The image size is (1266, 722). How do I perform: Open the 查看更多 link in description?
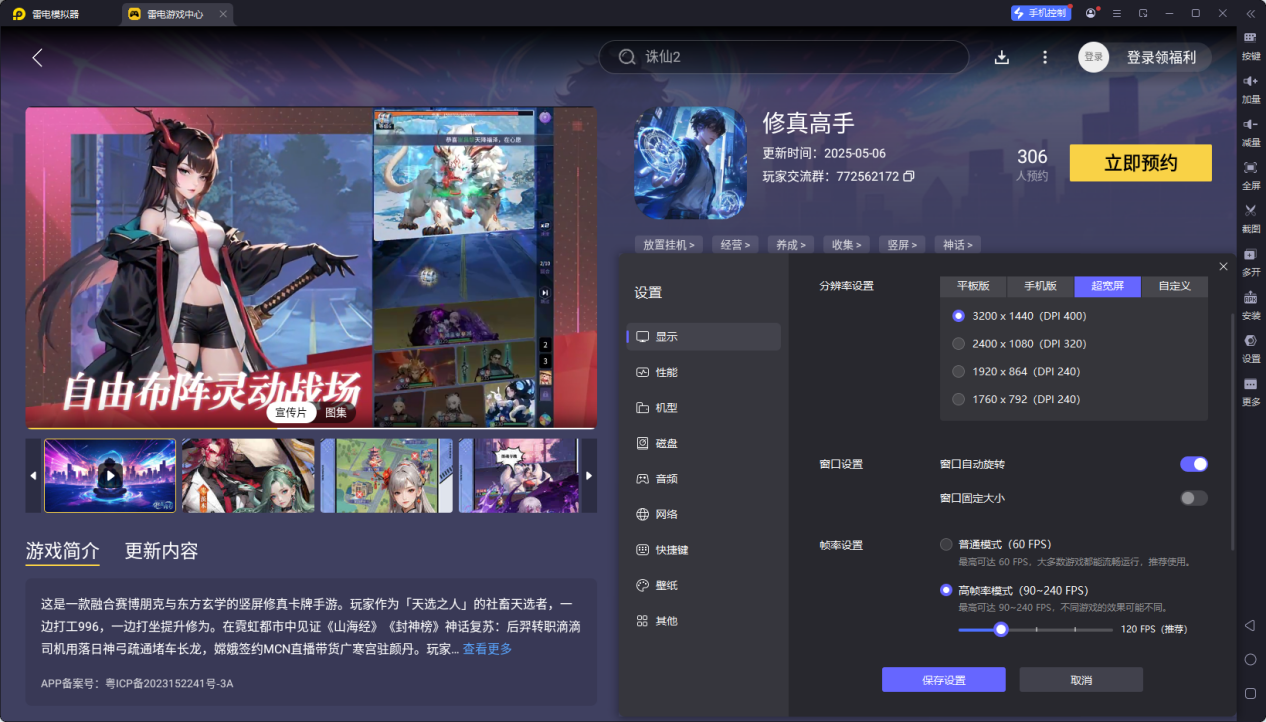[x=487, y=649]
